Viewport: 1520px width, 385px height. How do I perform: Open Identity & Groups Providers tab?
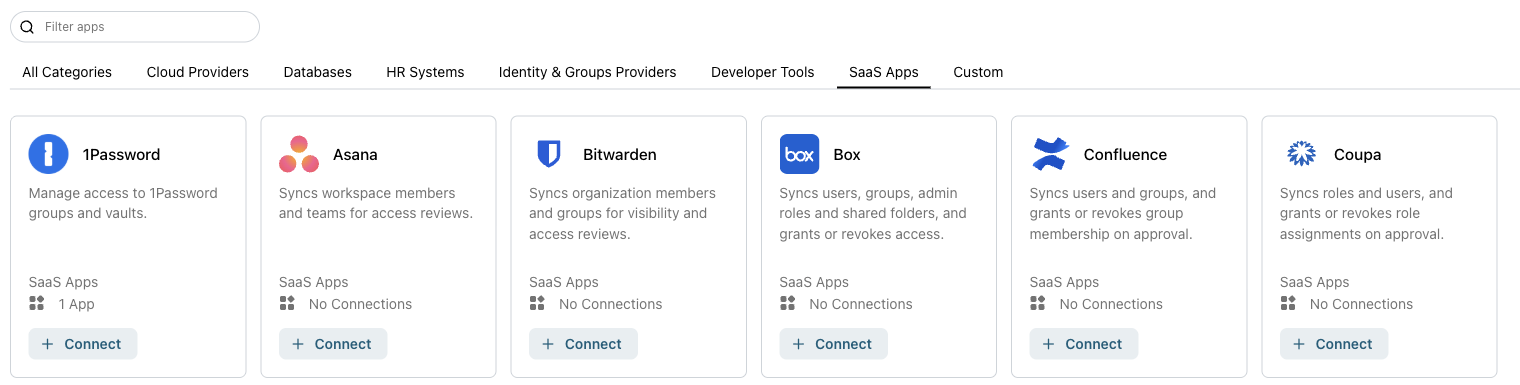tap(588, 72)
